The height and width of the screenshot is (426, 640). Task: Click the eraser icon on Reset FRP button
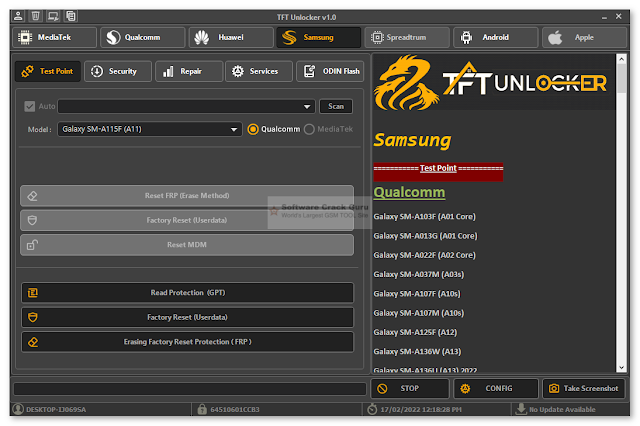[x=33, y=196]
